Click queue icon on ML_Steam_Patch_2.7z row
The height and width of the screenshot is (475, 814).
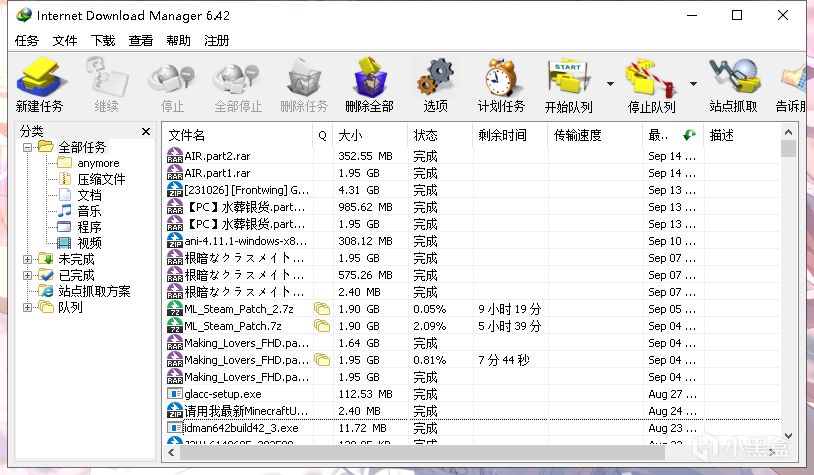pyautogui.click(x=322, y=309)
